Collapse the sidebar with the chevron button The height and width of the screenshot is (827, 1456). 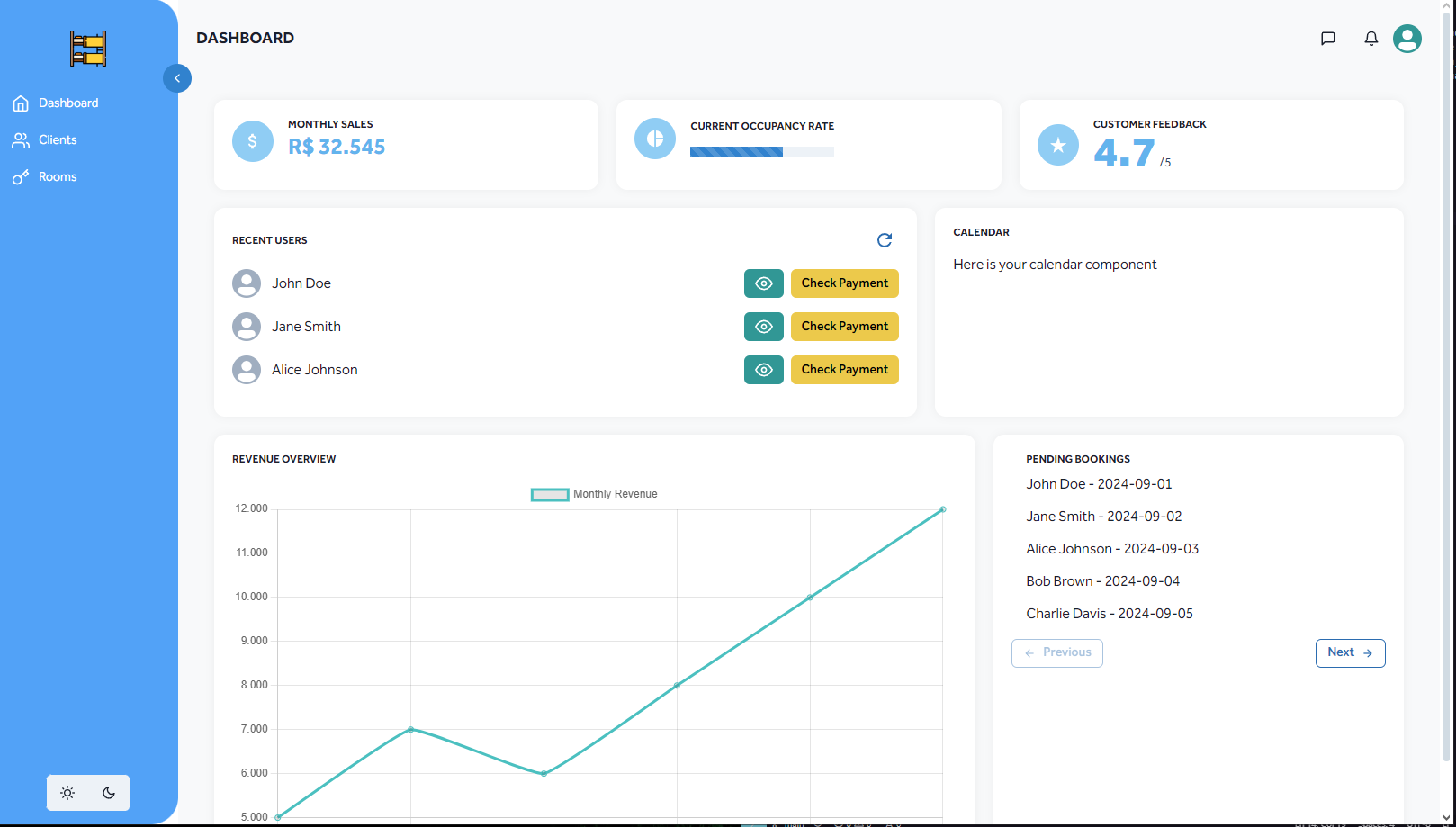(177, 78)
